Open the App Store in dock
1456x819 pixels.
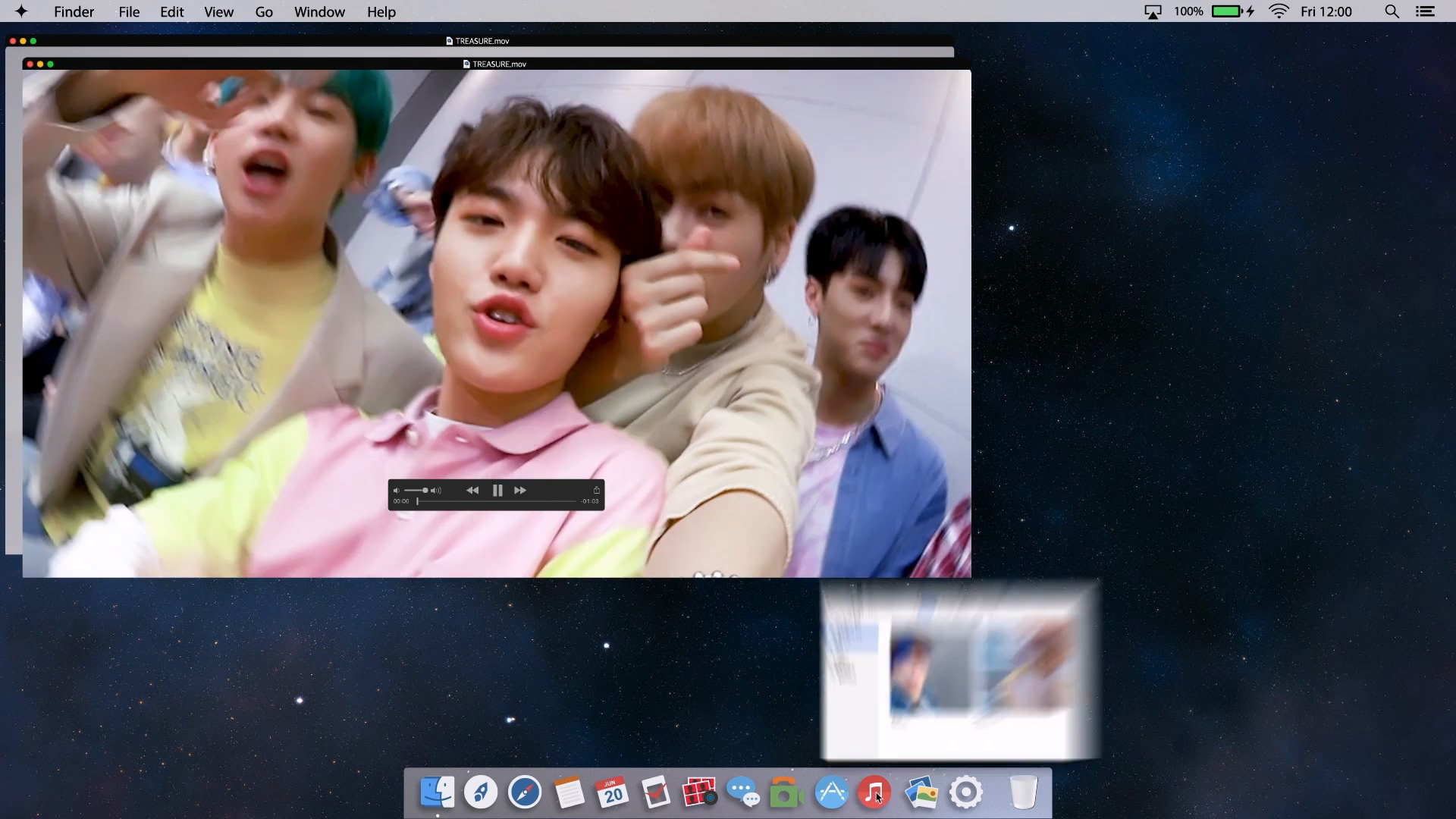[x=831, y=792]
